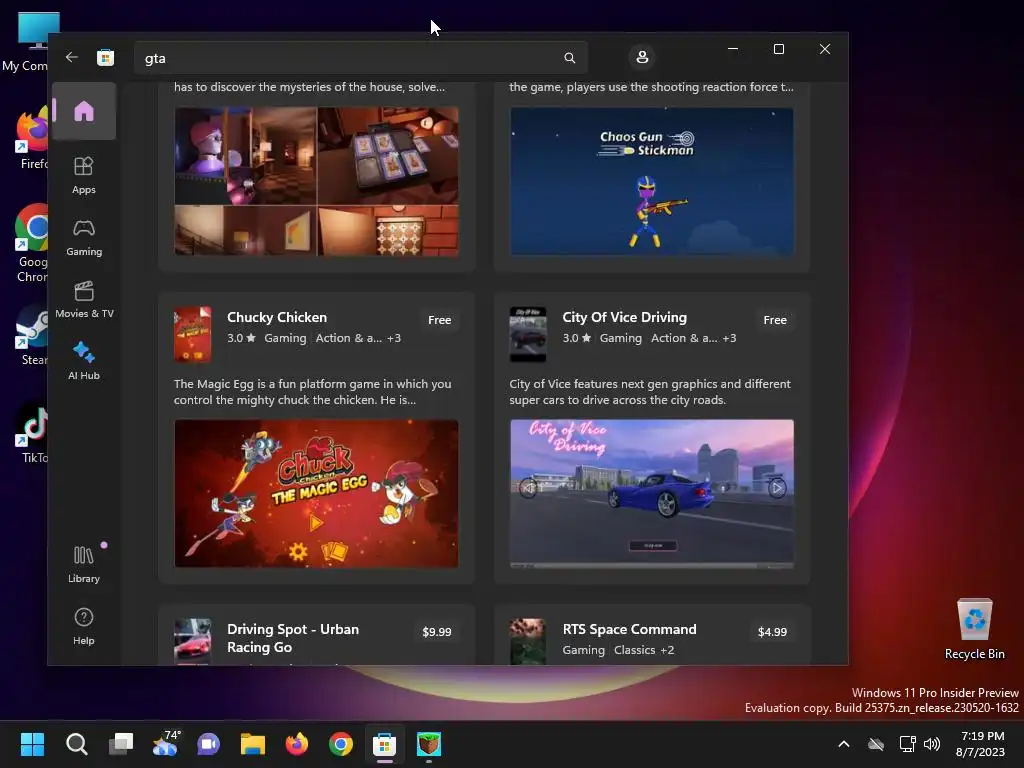The height and width of the screenshot is (768, 1024).
Task: Open the Minecraft block taskbar icon
Action: (429, 744)
